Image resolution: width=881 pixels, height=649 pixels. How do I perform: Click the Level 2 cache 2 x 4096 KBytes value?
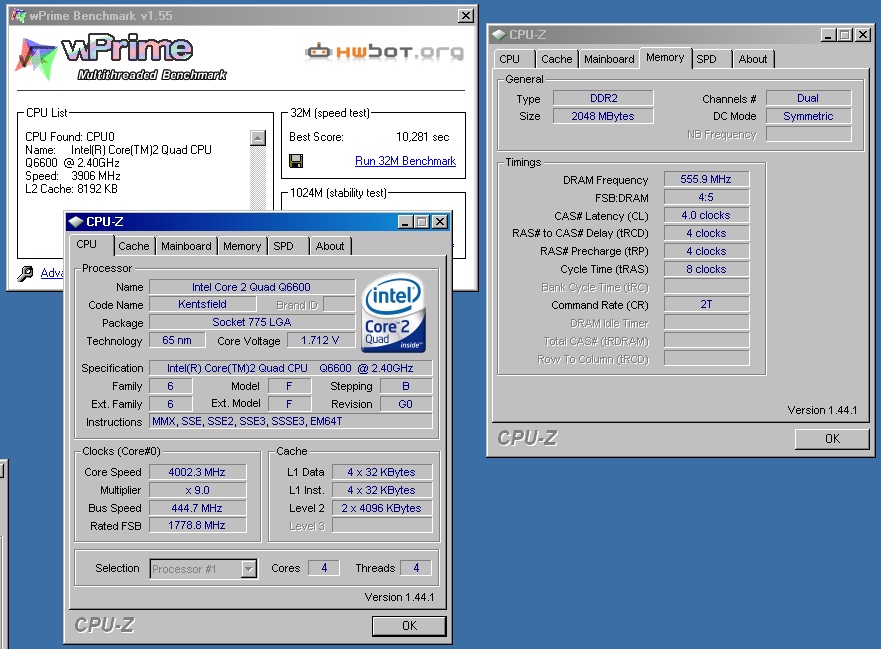(382, 509)
